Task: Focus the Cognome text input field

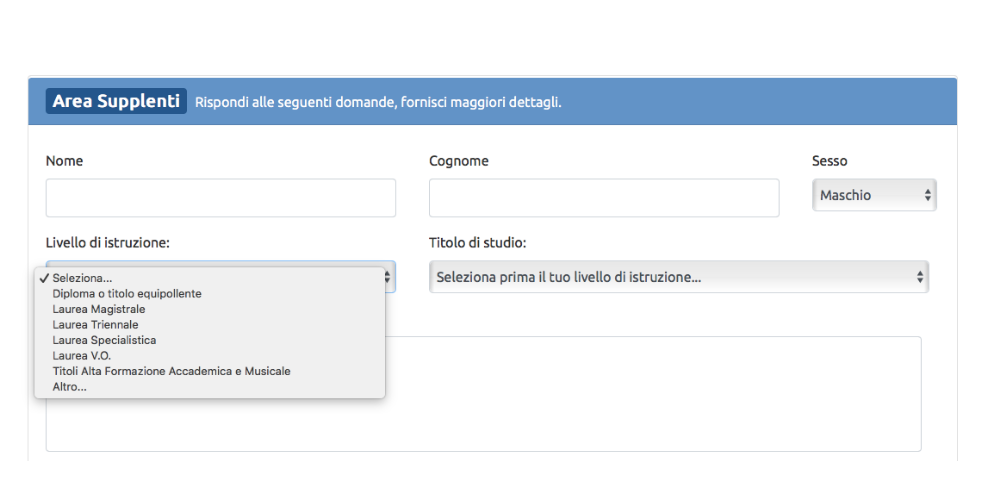Action: point(604,198)
